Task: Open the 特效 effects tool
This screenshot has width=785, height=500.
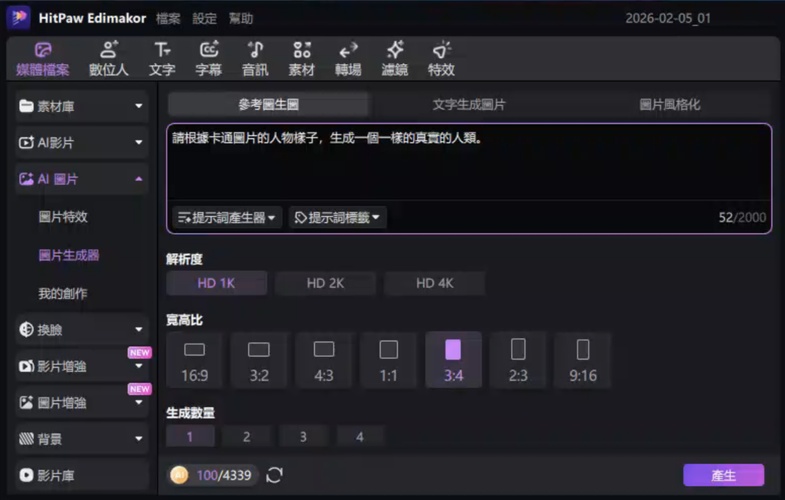Action: [x=442, y=59]
